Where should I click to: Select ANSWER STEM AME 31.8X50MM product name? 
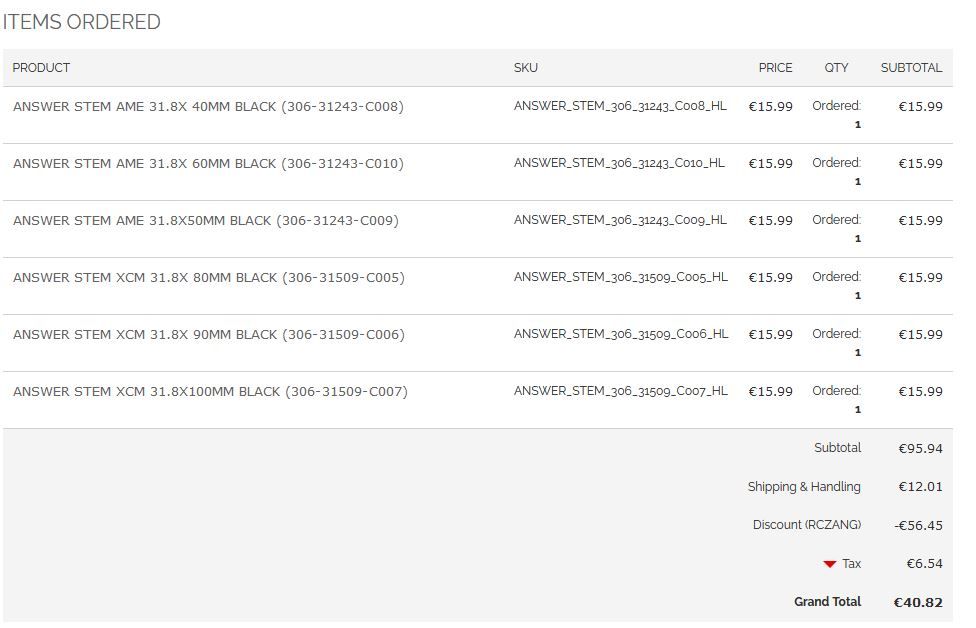pyautogui.click(x=206, y=220)
